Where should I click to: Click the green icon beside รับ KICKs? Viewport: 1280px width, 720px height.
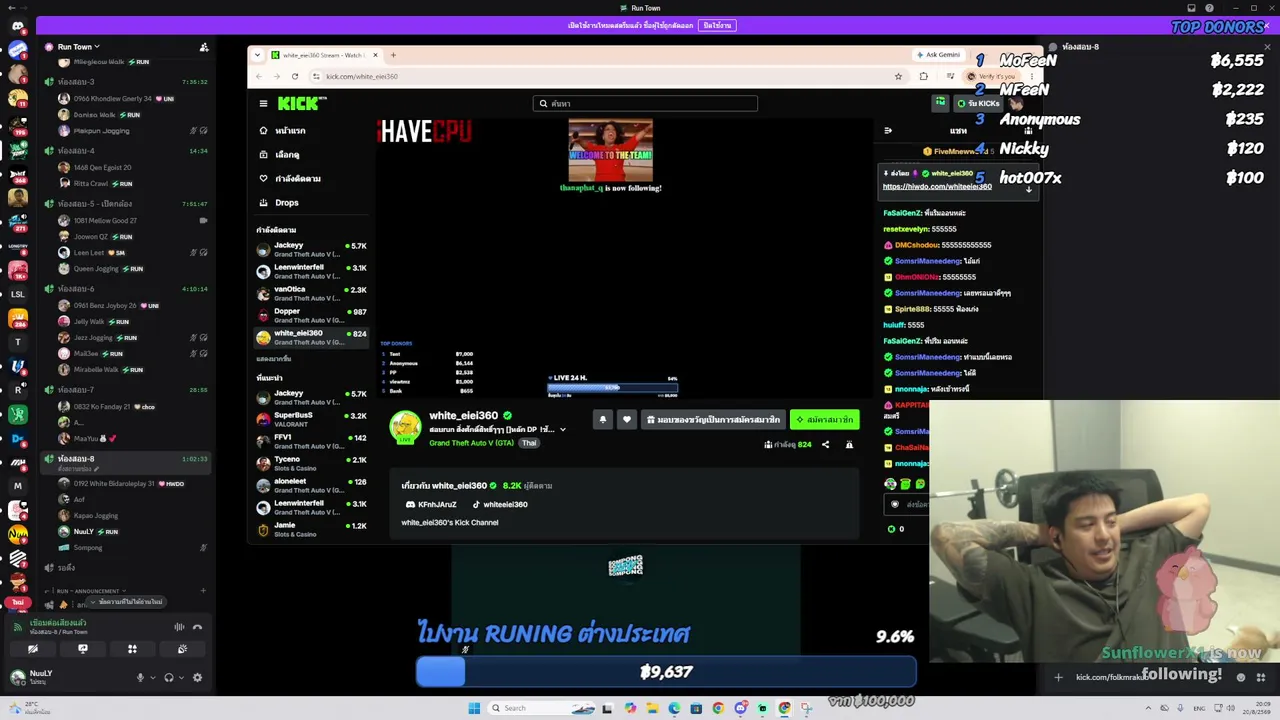pos(940,103)
